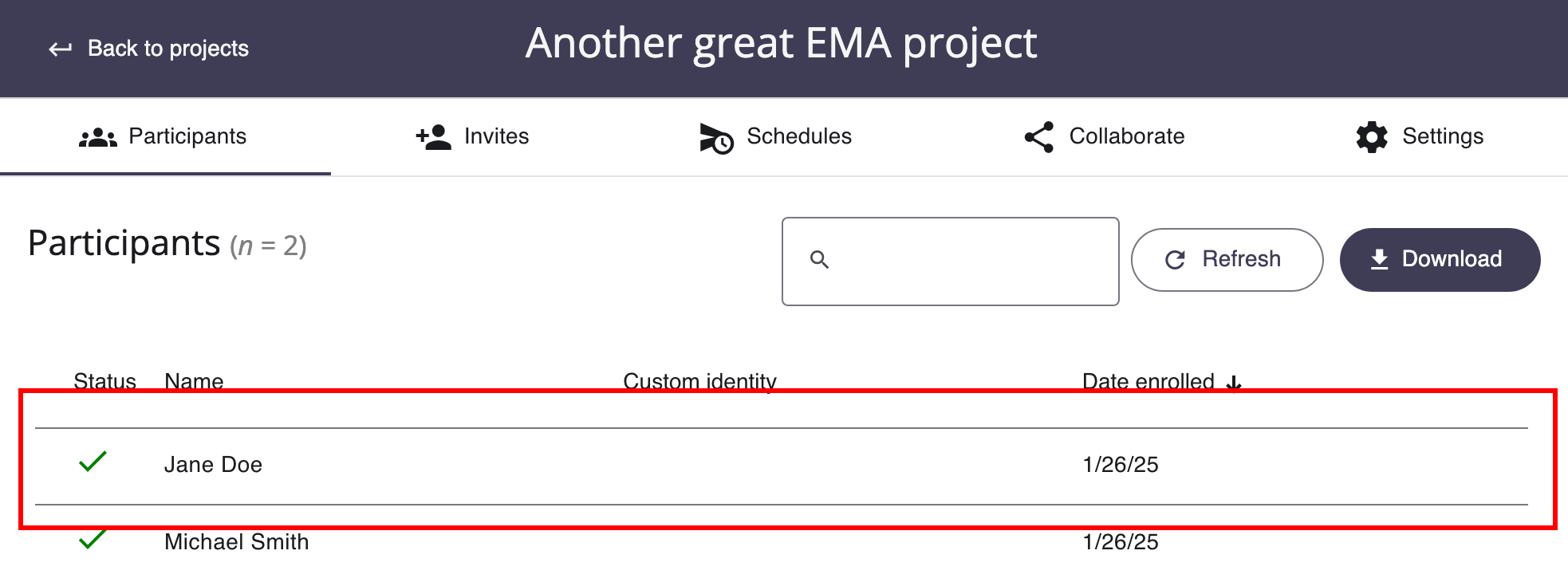Open the Schedules tab
Viewport: 1568px width, 582px height.
click(775, 136)
